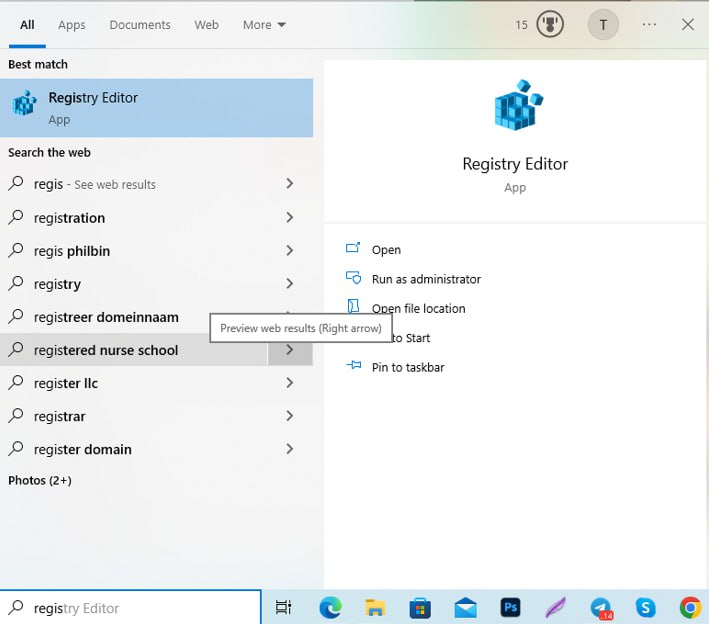Image resolution: width=709 pixels, height=624 pixels.
Task: Open Microsoft Store from the taskbar
Action: pyautogui.click(x=420, y=608)
